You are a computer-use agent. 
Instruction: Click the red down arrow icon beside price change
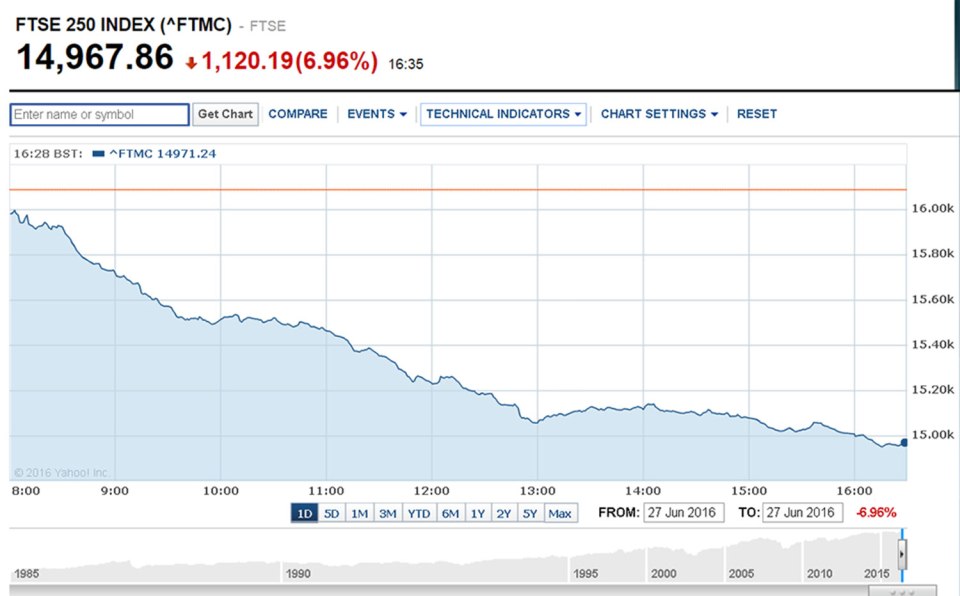[x=191, y=62]
